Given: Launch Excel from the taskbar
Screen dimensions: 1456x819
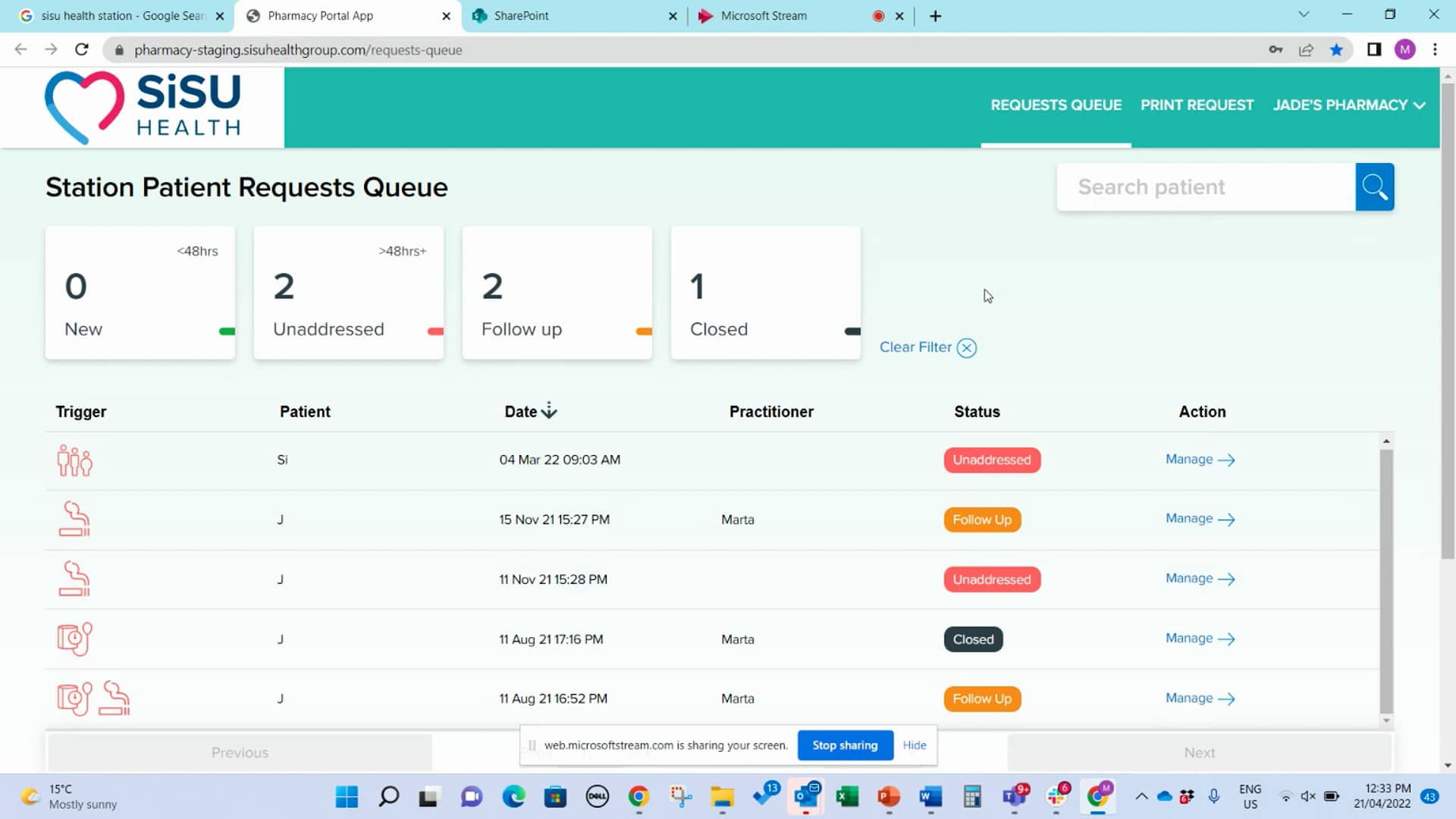Looking at the screenshot, I should point(848,797).
